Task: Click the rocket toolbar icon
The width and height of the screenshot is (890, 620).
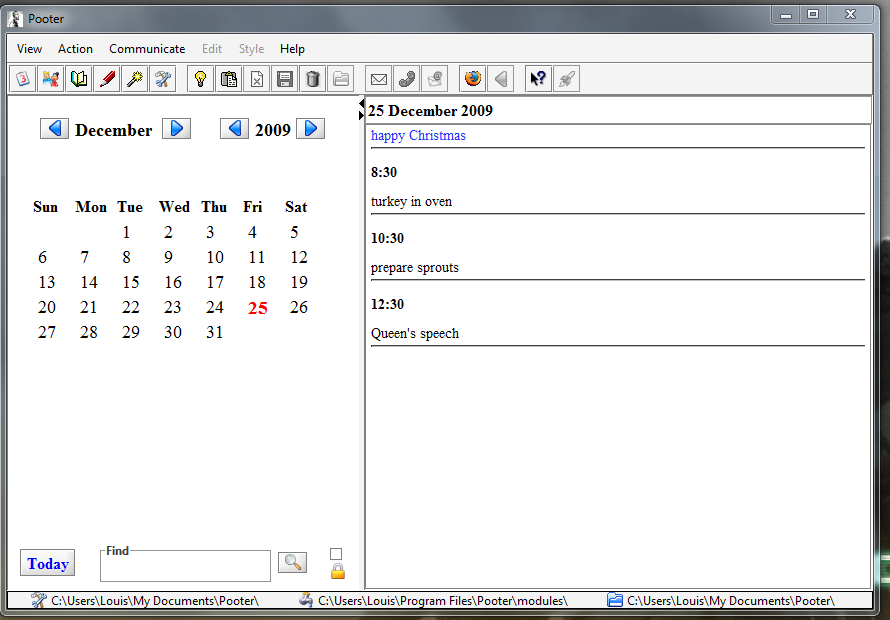Action: coord(566,79)
